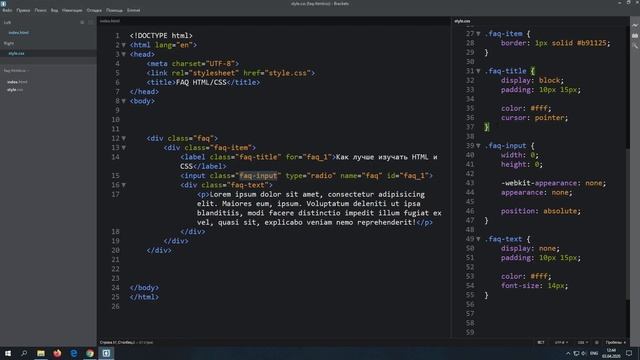Collapse the div faq fold on line 12
Viewport: 640px width, 360px height.
[x=124, y=138]
